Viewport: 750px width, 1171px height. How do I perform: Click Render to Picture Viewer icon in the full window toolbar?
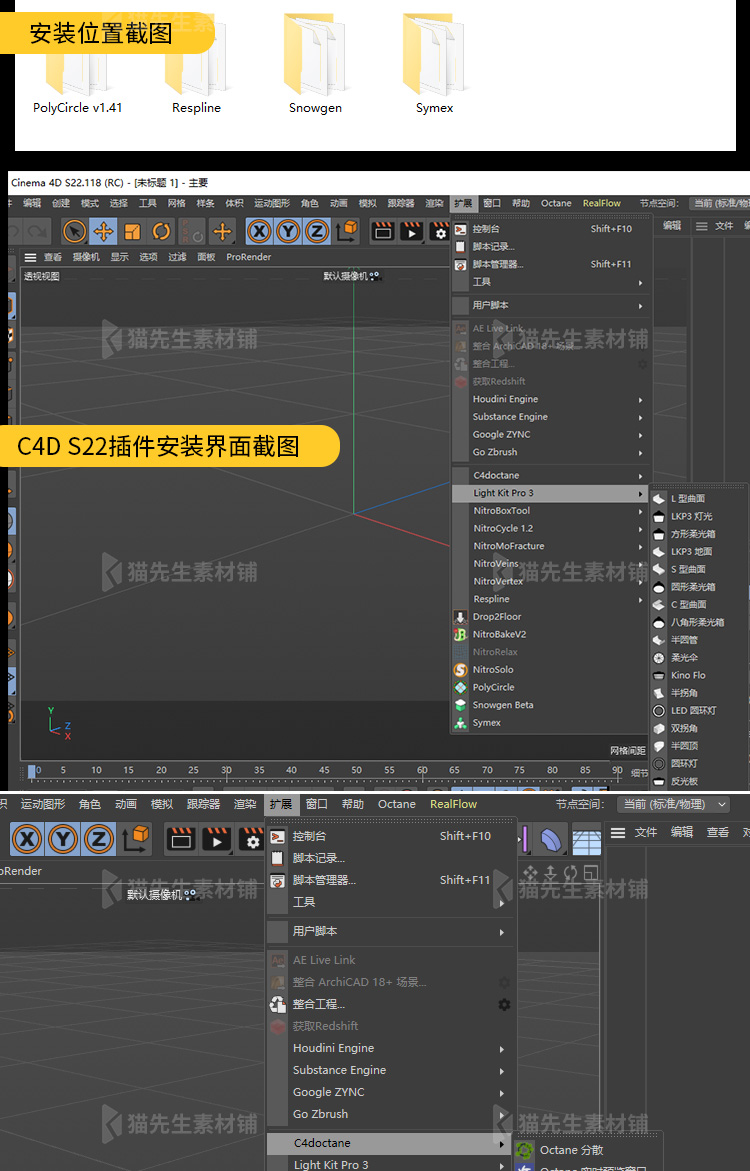[412, 232]
